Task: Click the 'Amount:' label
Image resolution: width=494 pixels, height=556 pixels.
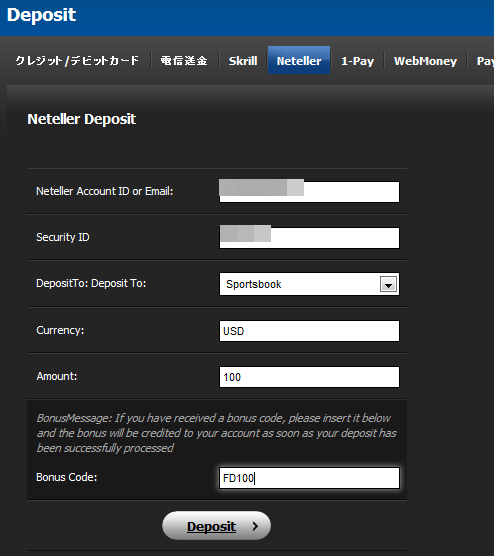Action: pos(57,376)
